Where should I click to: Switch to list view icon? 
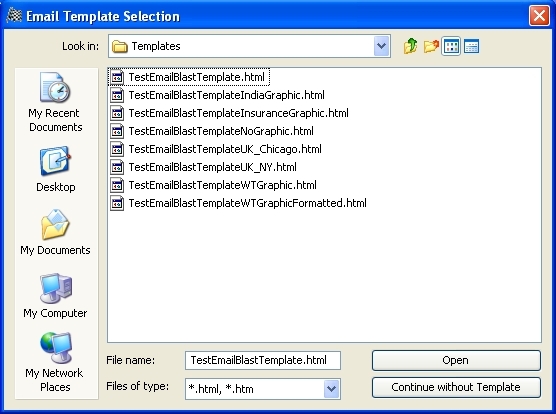coord(451,46)
